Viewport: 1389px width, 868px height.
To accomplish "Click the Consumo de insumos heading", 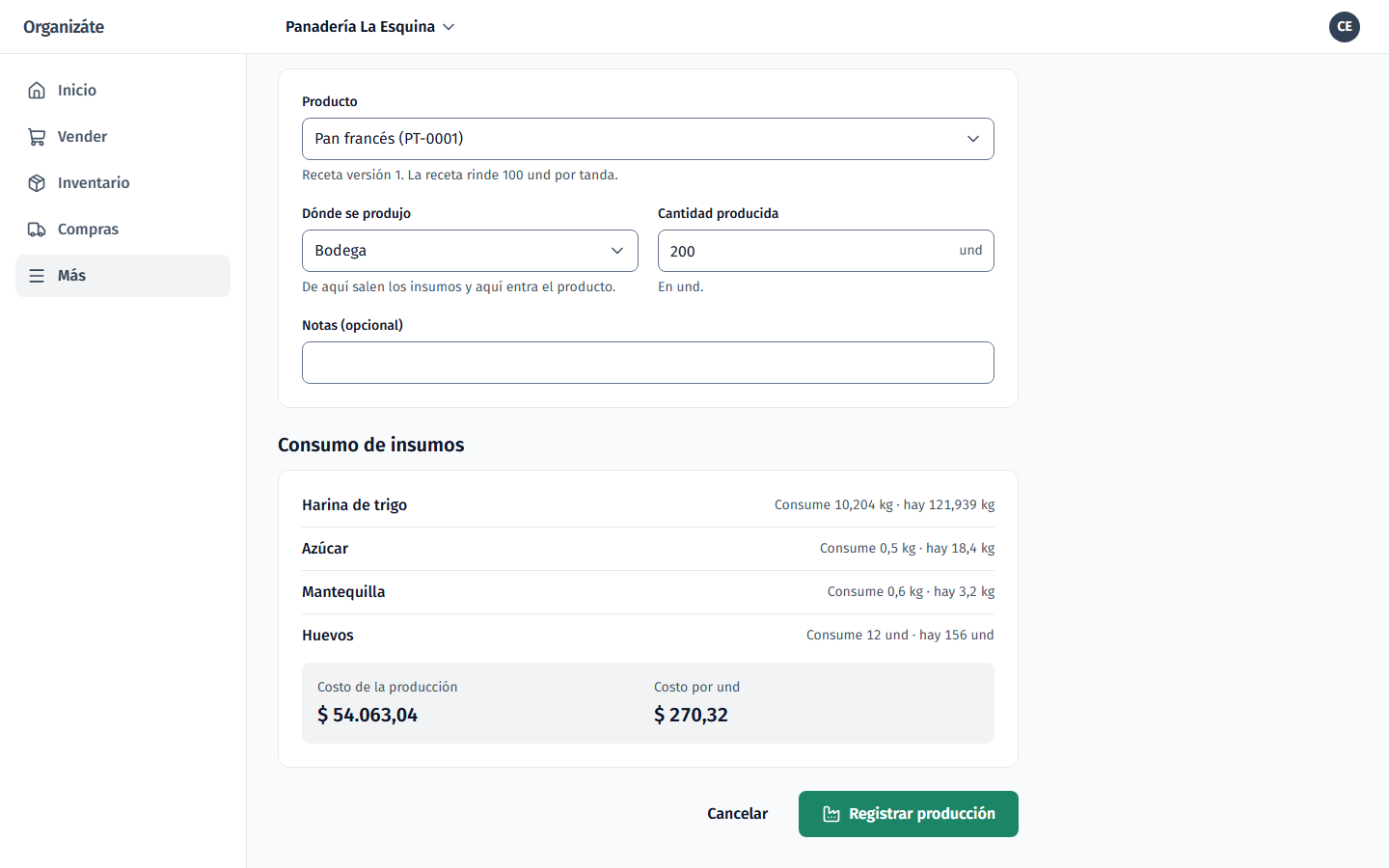I will 371,446.
